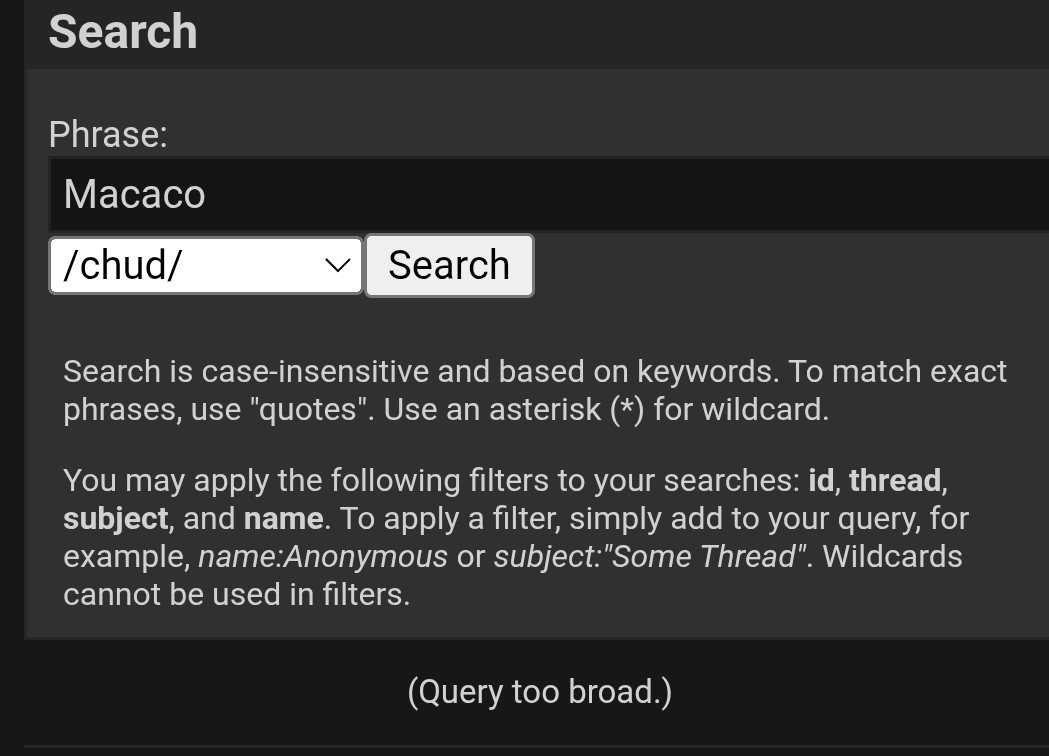Click the bold "subject" filter keyword

[x=115, y=518]
